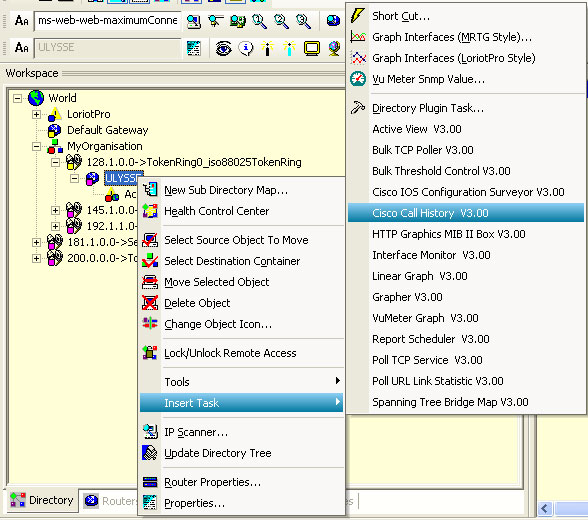This screenshot has height=520, width=588.
Task: Click the horizontal scrollbar left arrow
Action: coord(545,509)
